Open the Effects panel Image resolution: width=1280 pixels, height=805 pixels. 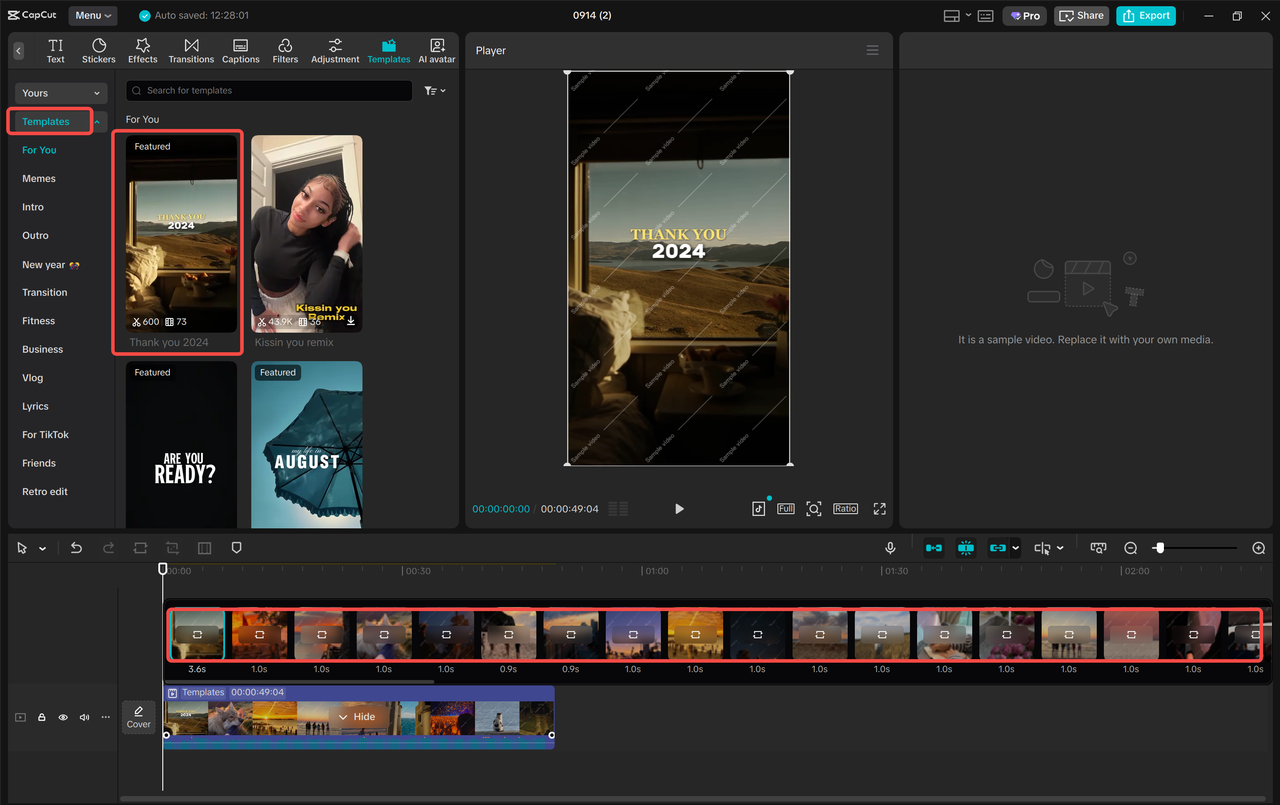[143, 51]
